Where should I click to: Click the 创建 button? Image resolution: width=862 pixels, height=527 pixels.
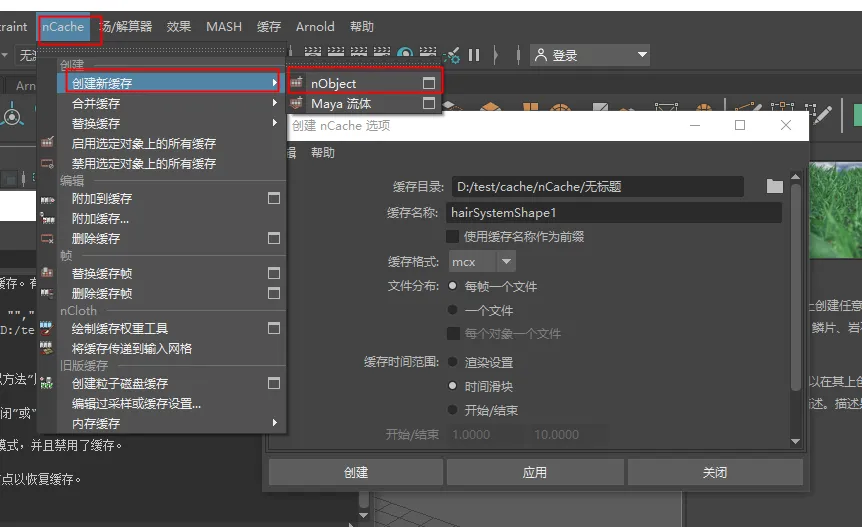356,473
